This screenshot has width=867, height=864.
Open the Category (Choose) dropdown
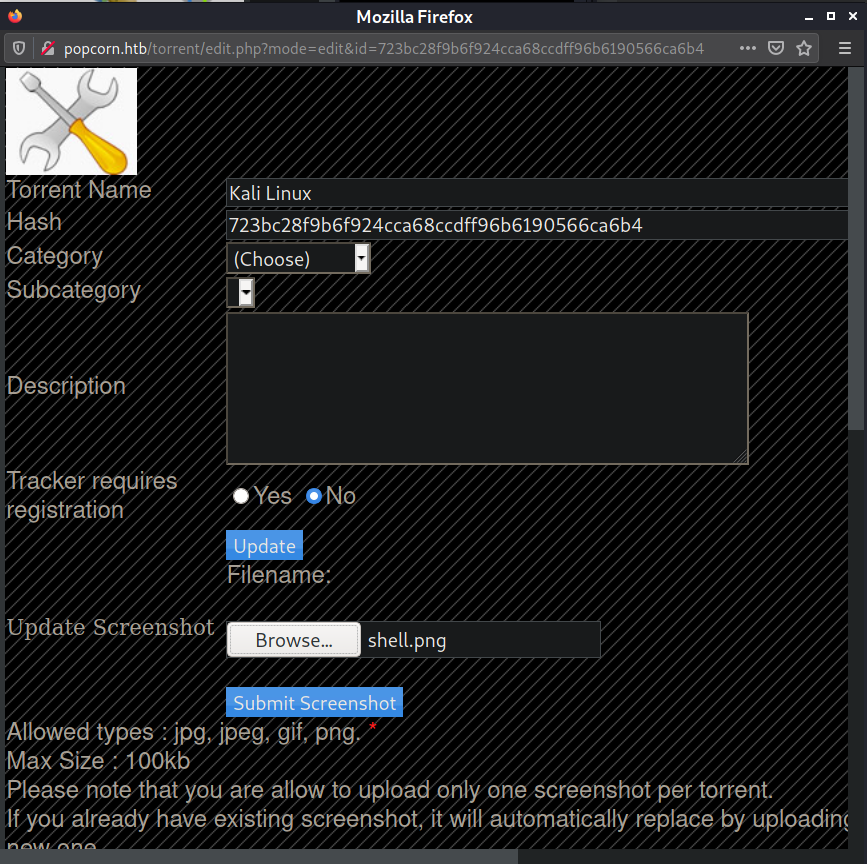pos(298,258)
